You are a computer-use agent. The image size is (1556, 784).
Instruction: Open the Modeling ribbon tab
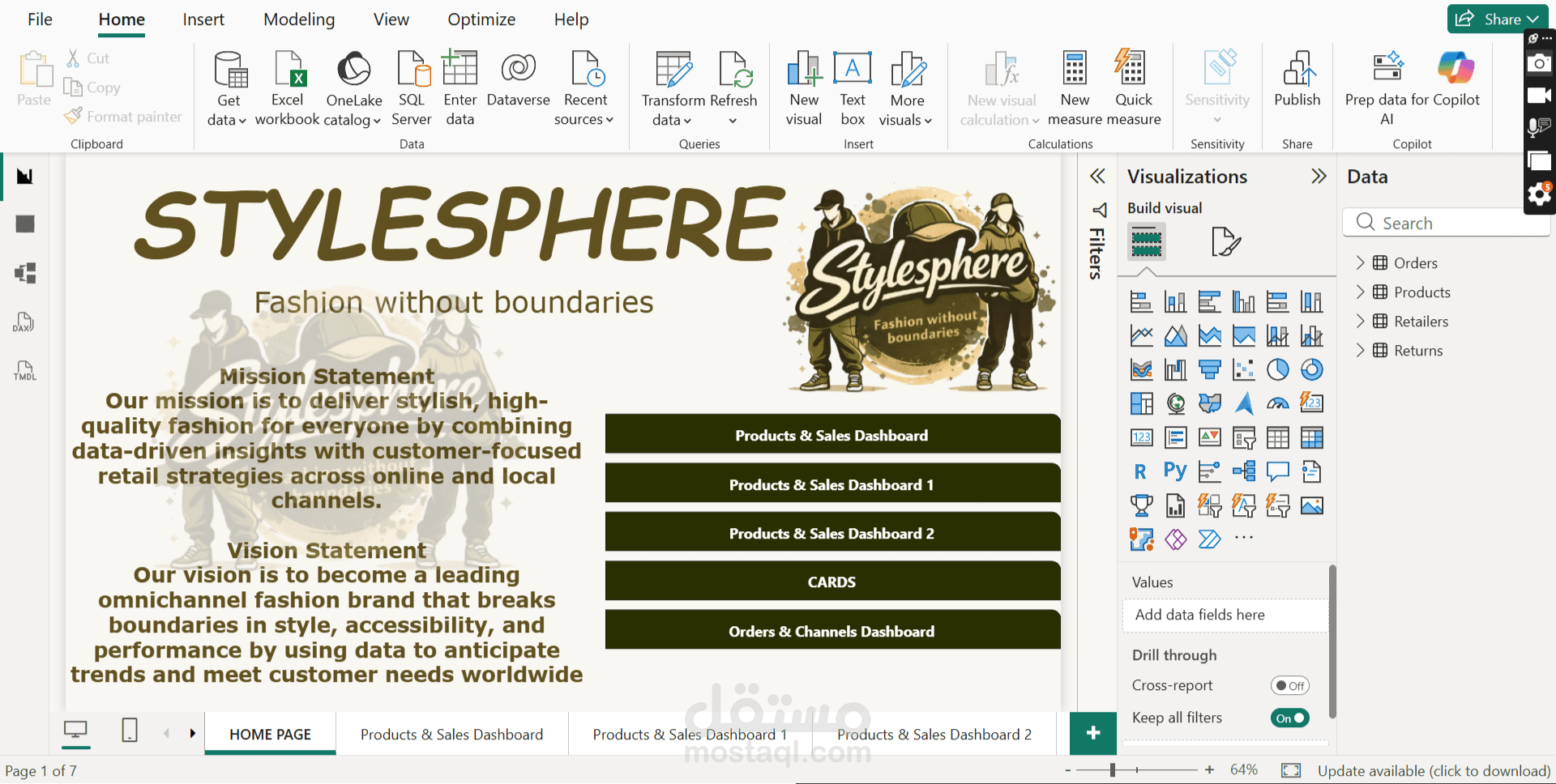[299, 19]
